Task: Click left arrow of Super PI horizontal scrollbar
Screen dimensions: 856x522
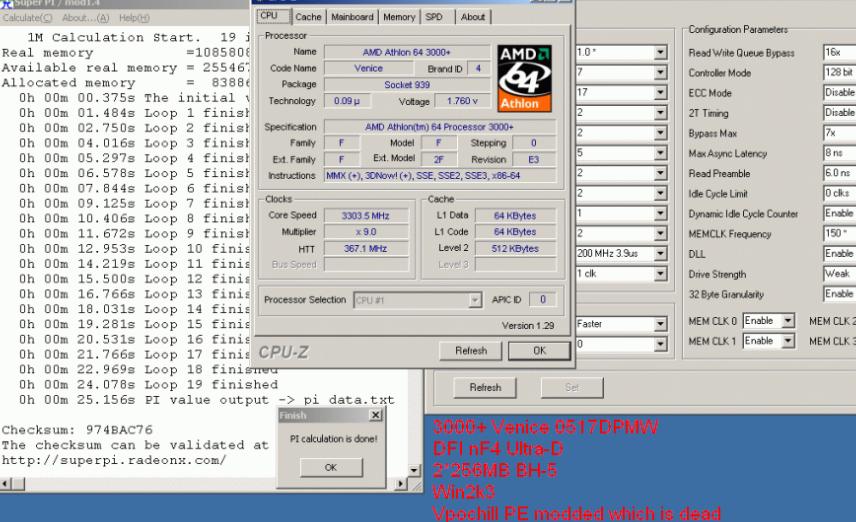Action: point(6,484)
